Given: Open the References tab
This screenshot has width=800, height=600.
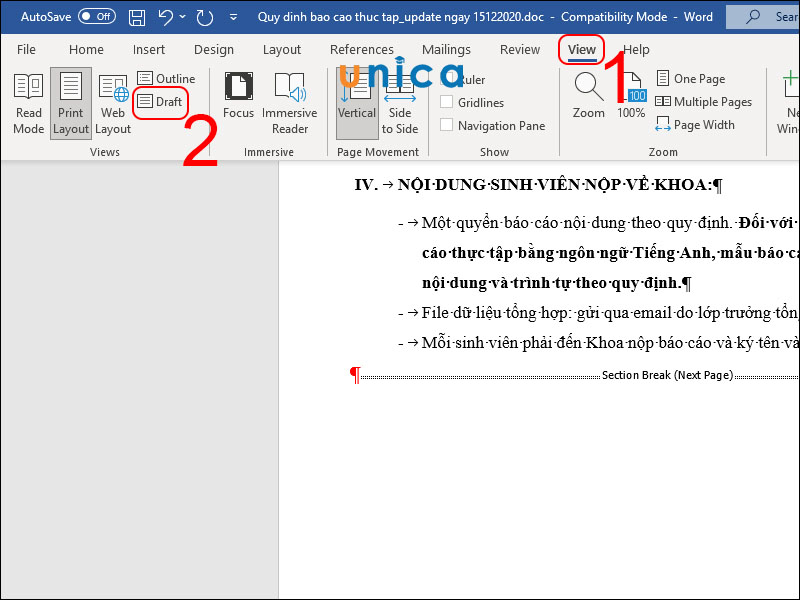Looking at the screenshot, I should 361,49.
